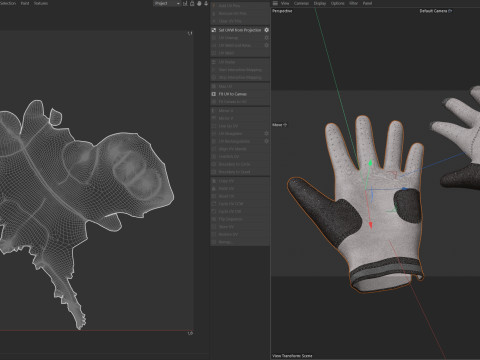
Task: Click the Cycle UV CCW icon
Action: click(x=214, y=204)
